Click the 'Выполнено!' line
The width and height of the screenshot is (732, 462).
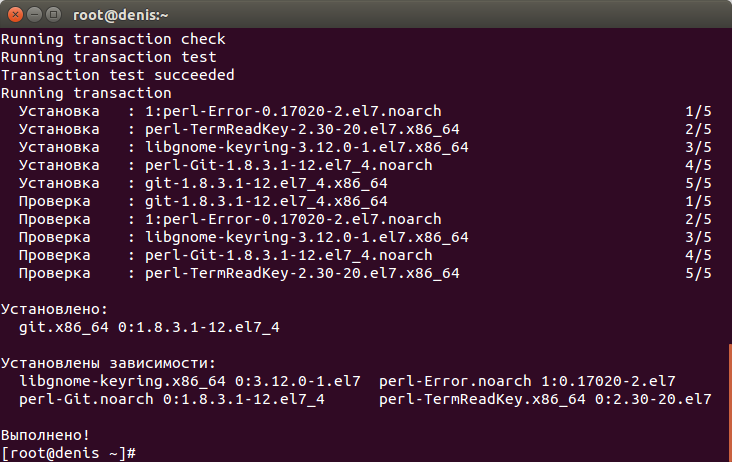(x=45, y=435)
